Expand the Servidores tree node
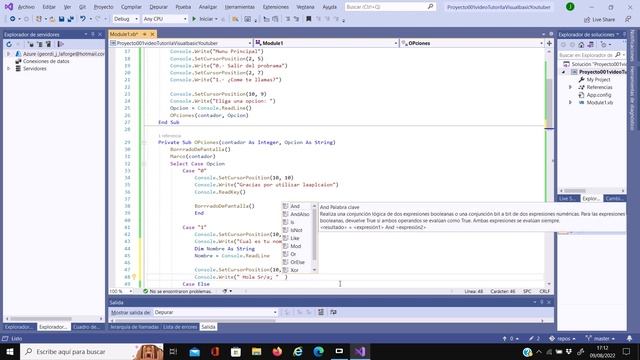This screenshot has width=640, height=360. [9, 69]
